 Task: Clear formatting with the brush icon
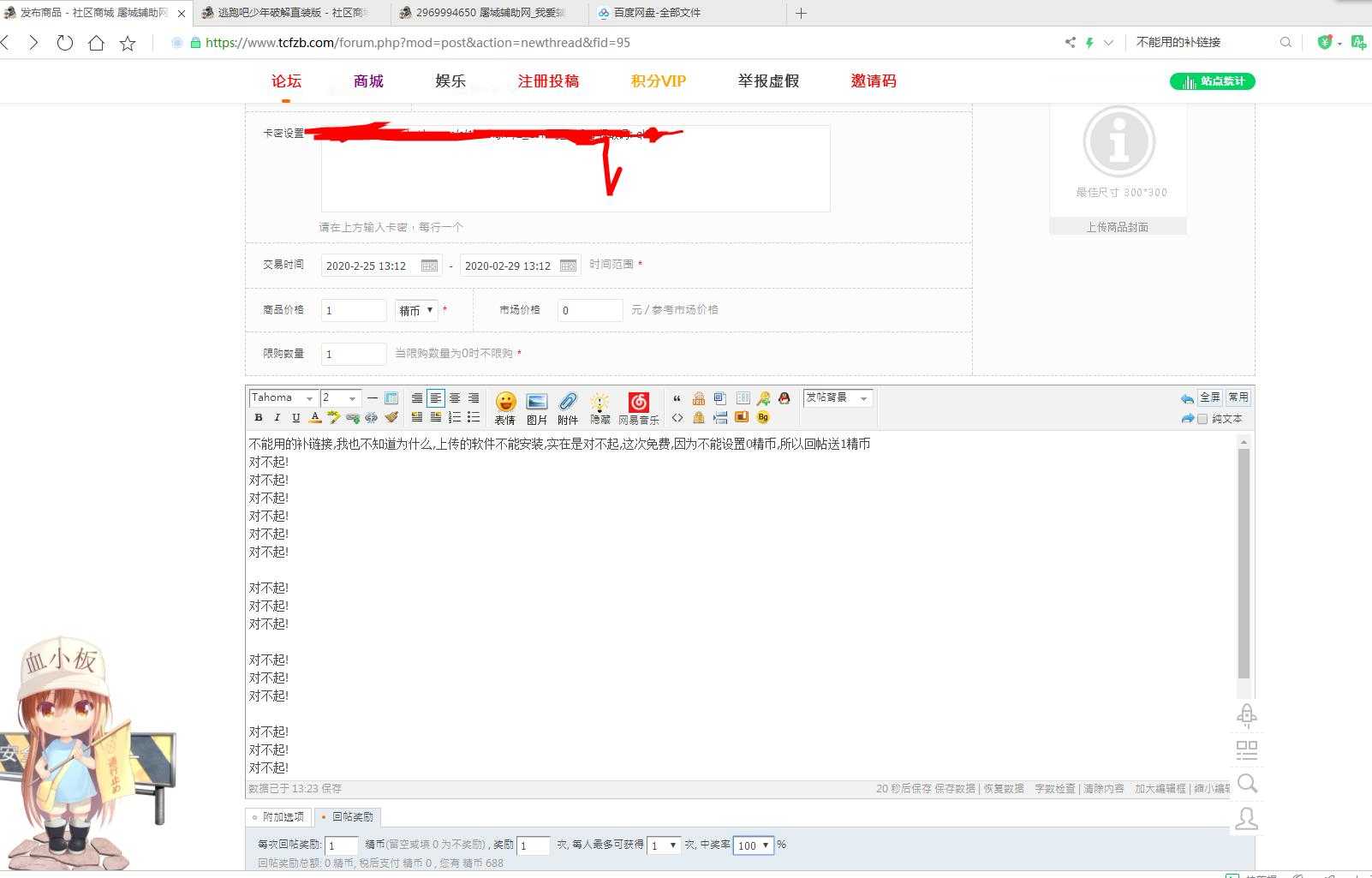click(x=391, y=417)
